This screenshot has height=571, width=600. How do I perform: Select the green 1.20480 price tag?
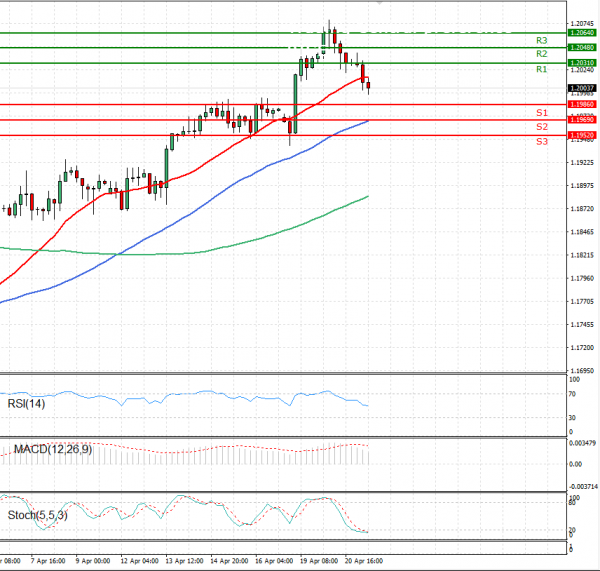[582, 47]
